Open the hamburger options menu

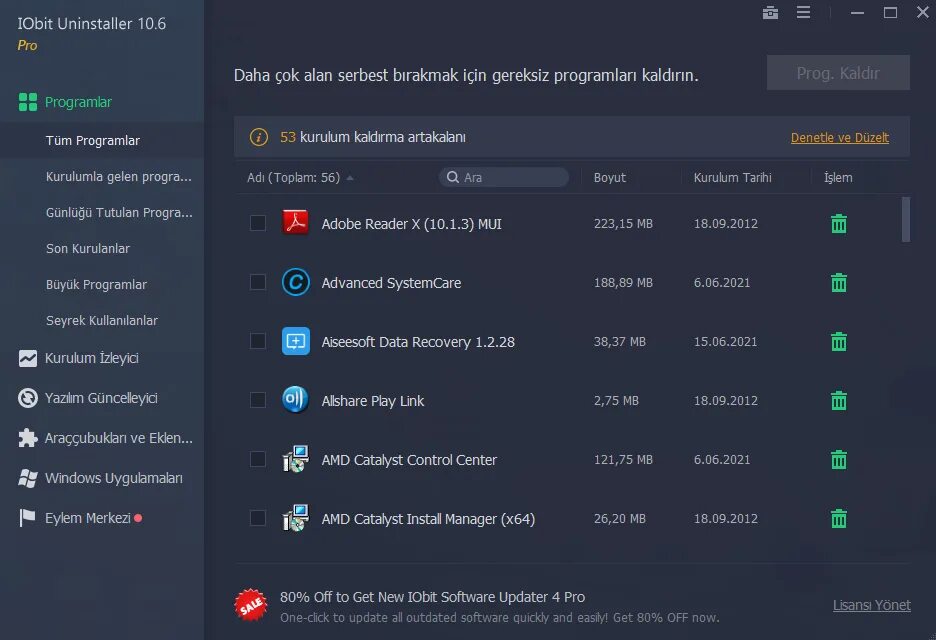(x=803, y=12)
